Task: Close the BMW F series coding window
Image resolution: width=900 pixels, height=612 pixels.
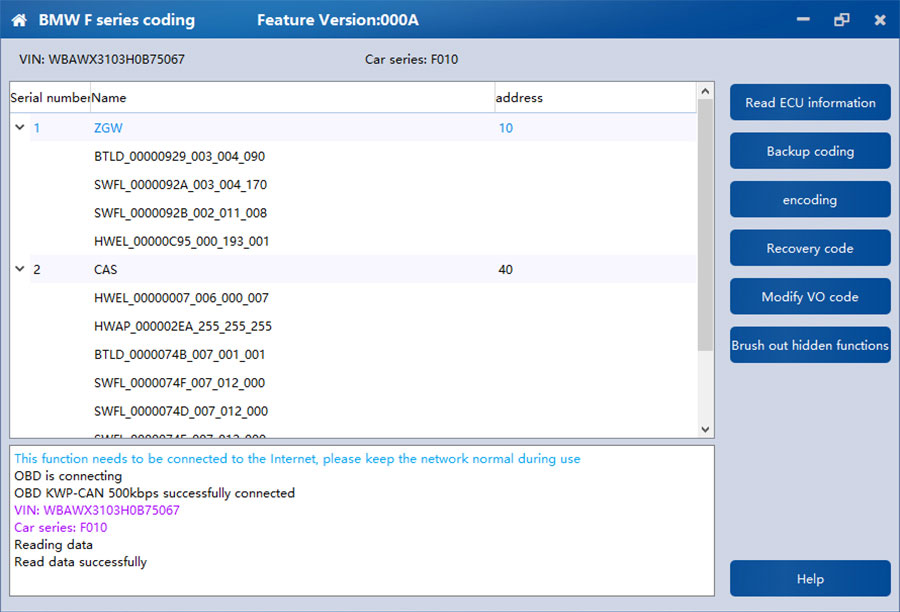Action: [x=879, y=20]
